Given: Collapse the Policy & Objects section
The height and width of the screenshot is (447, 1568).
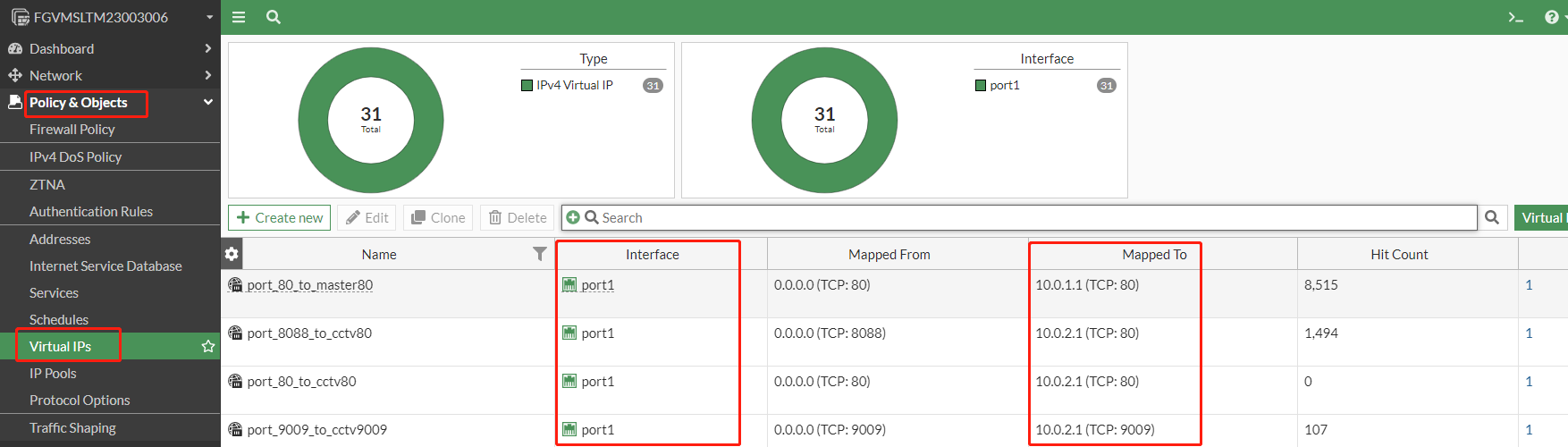Looking at the screenshot, I should [x=207, y=102].
